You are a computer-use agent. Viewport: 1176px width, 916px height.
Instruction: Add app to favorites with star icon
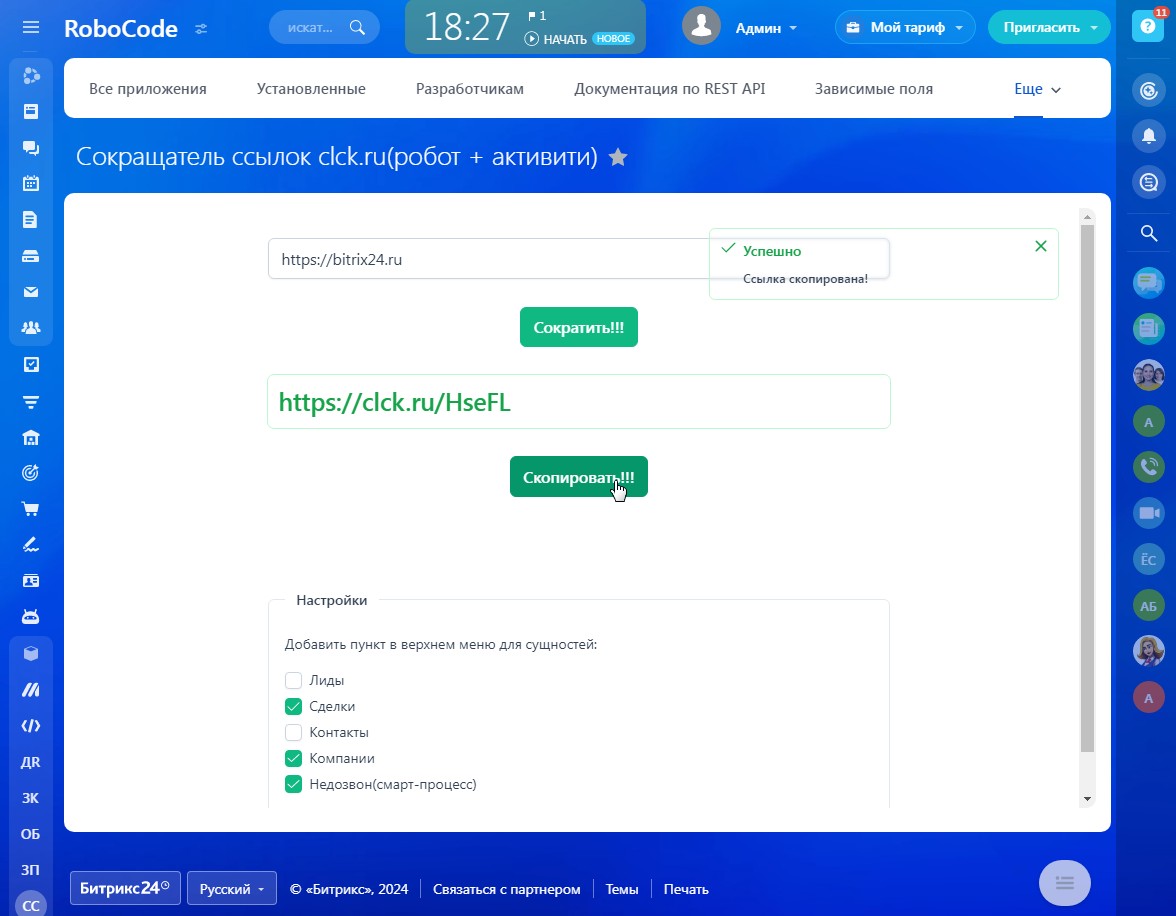pyautogui.click(x=618, y=158)
